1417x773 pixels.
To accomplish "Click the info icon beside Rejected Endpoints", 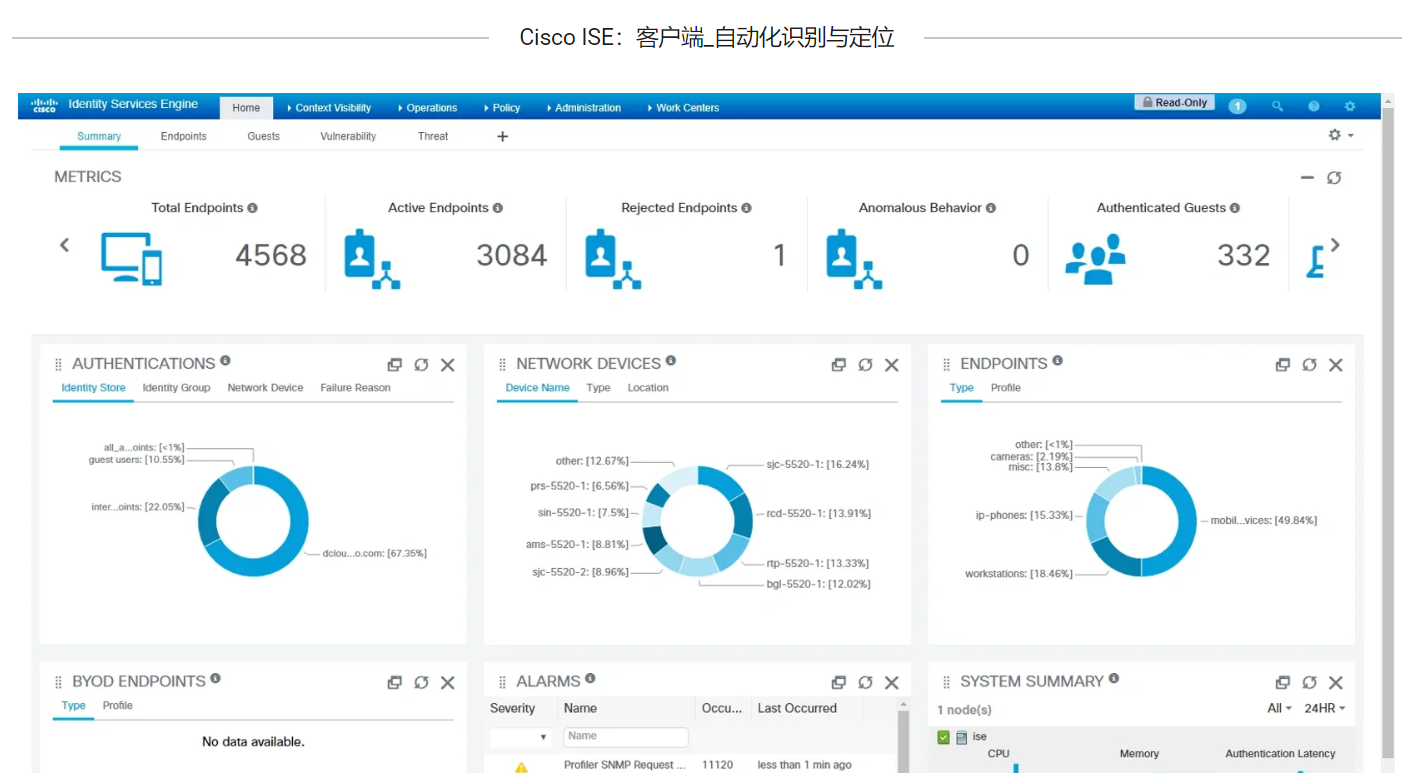I will click(746, 208).
